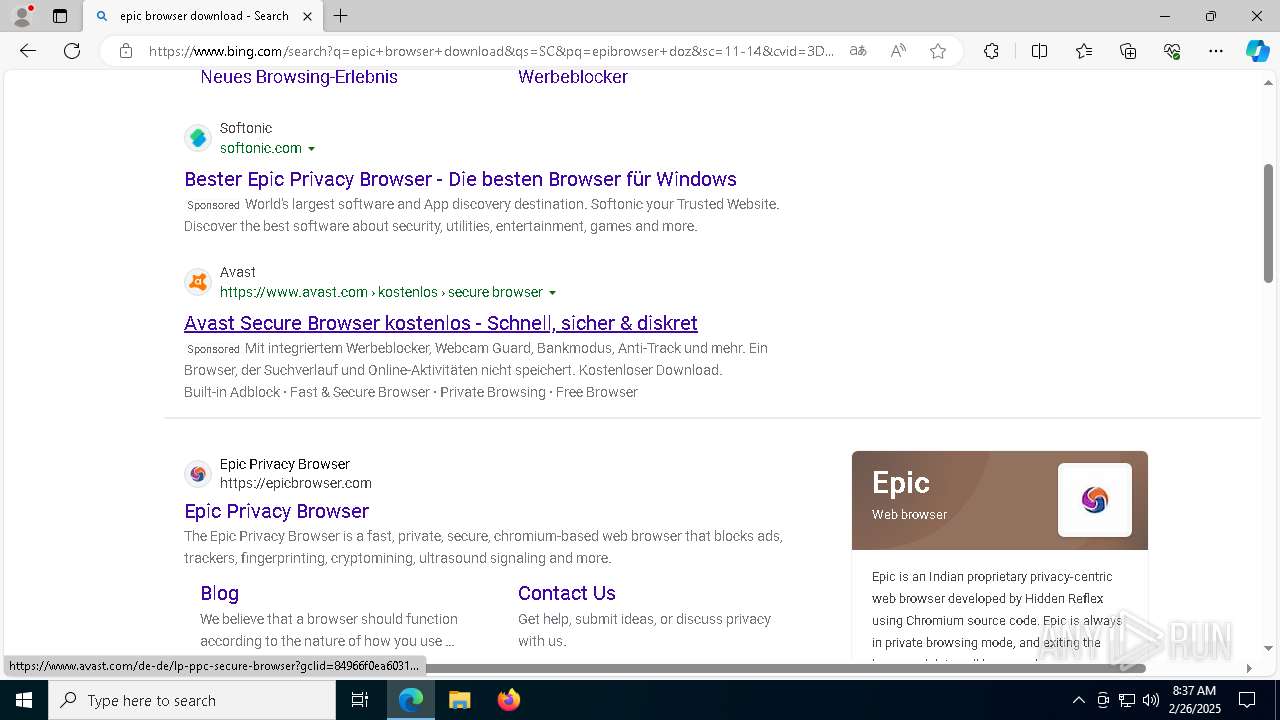Open Task View on the taskbar
Viewport: 1280px width, 720px height.
360,700
